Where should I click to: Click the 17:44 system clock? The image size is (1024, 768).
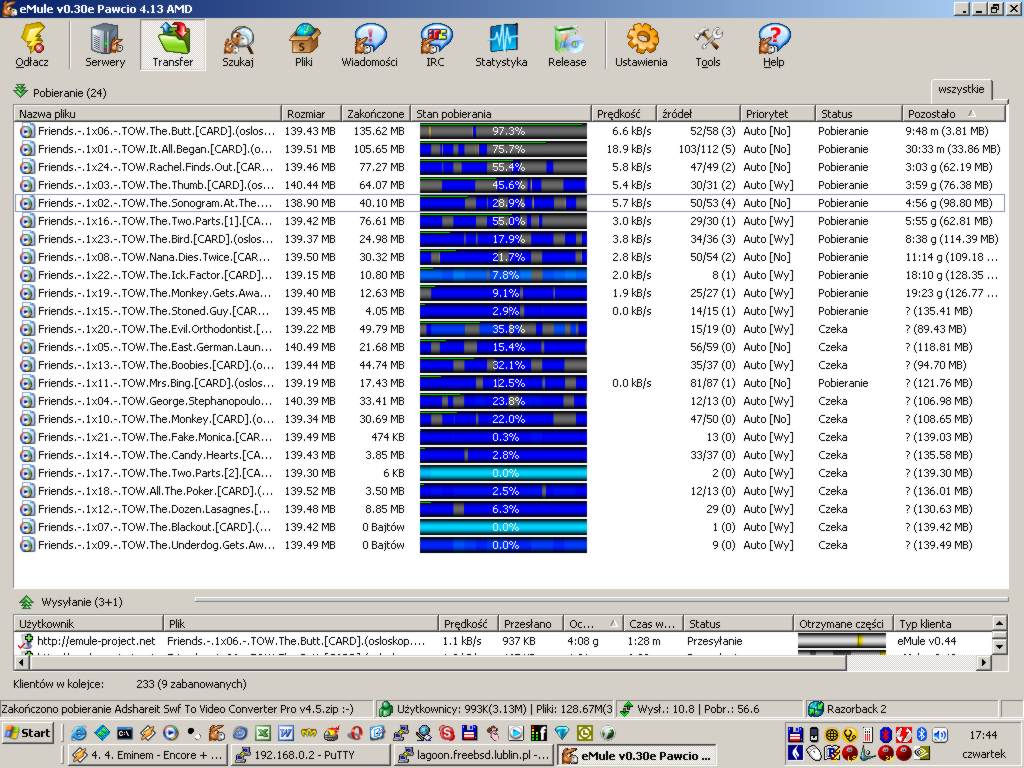983,735
